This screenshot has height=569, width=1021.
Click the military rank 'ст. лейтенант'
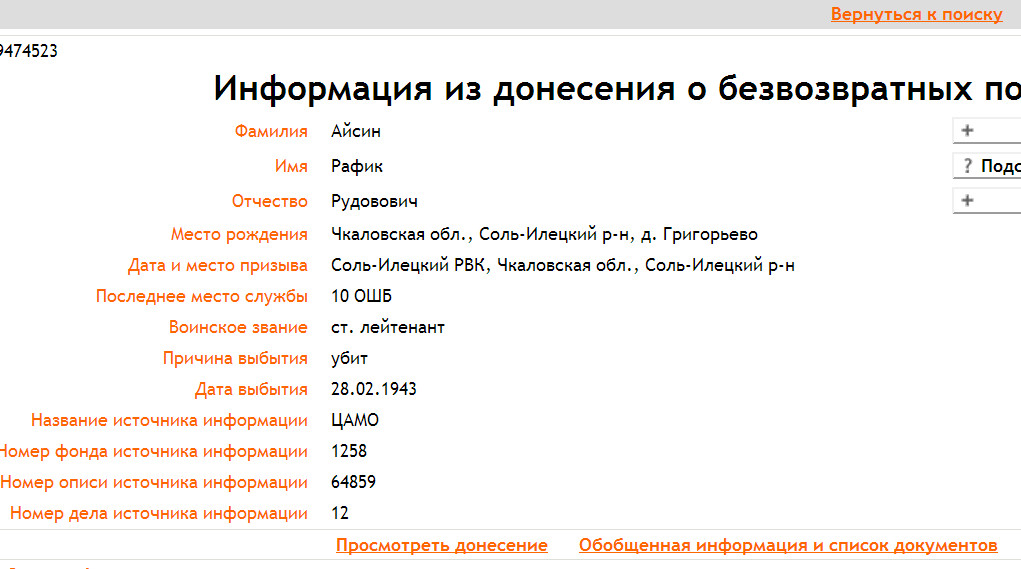pyautogui.click(x=388, y=327)
